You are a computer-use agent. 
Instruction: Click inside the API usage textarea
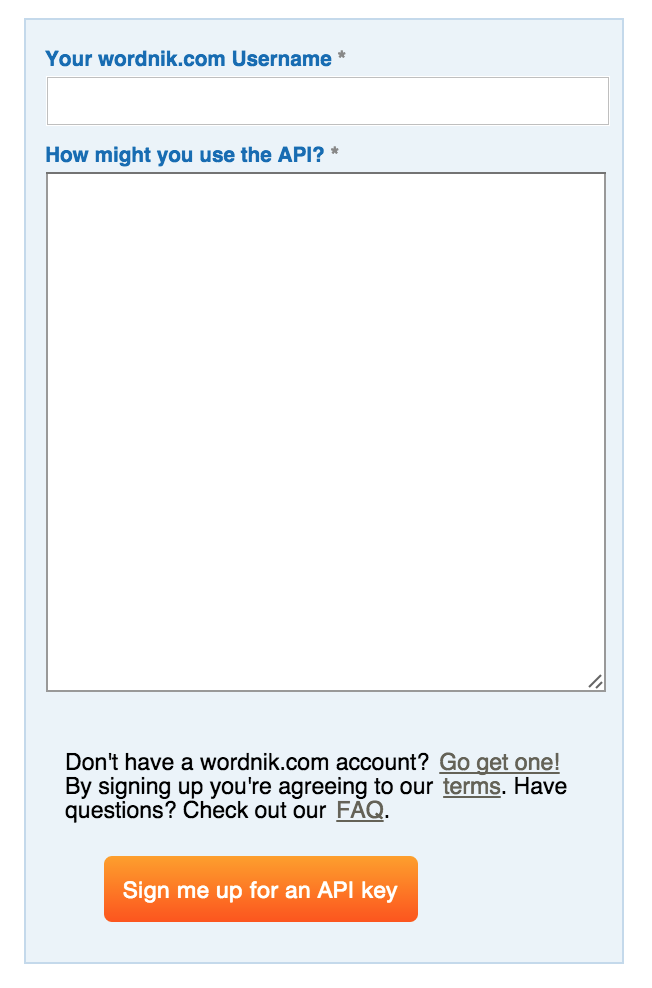point(326,432)
